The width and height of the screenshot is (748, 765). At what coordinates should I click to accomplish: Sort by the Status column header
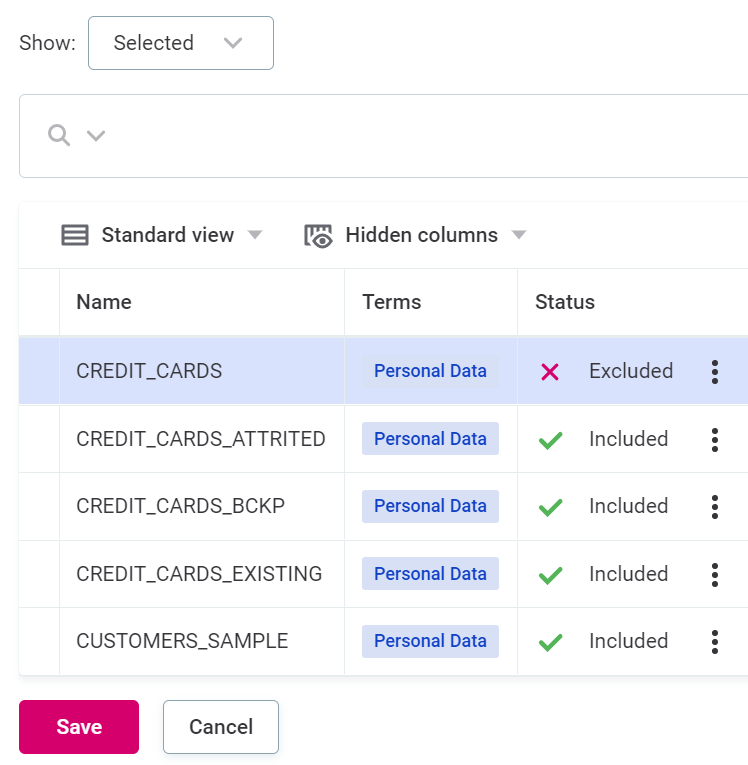click(x=565, y=302)
